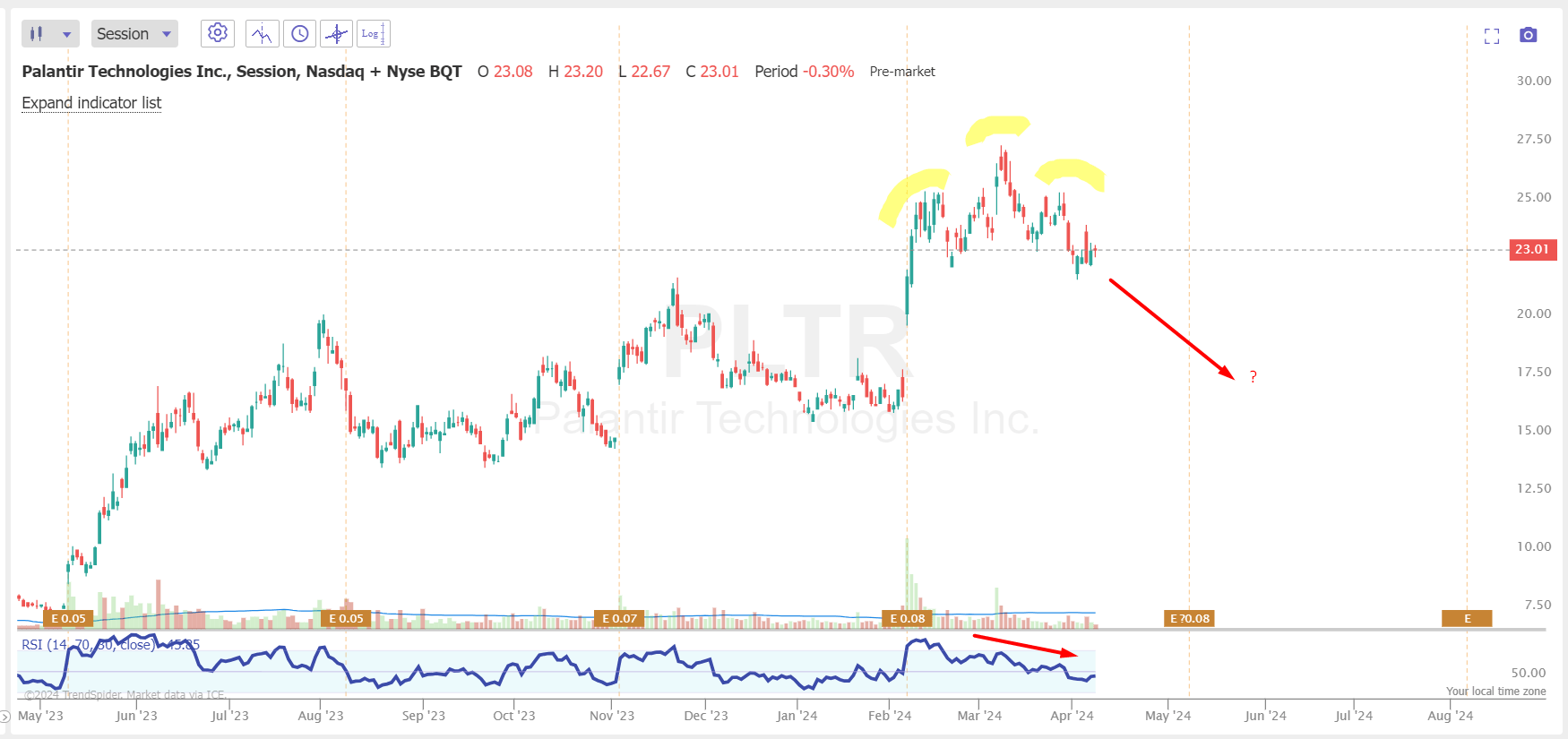
Task: Toggle the Log price scale
Action: 373,34
